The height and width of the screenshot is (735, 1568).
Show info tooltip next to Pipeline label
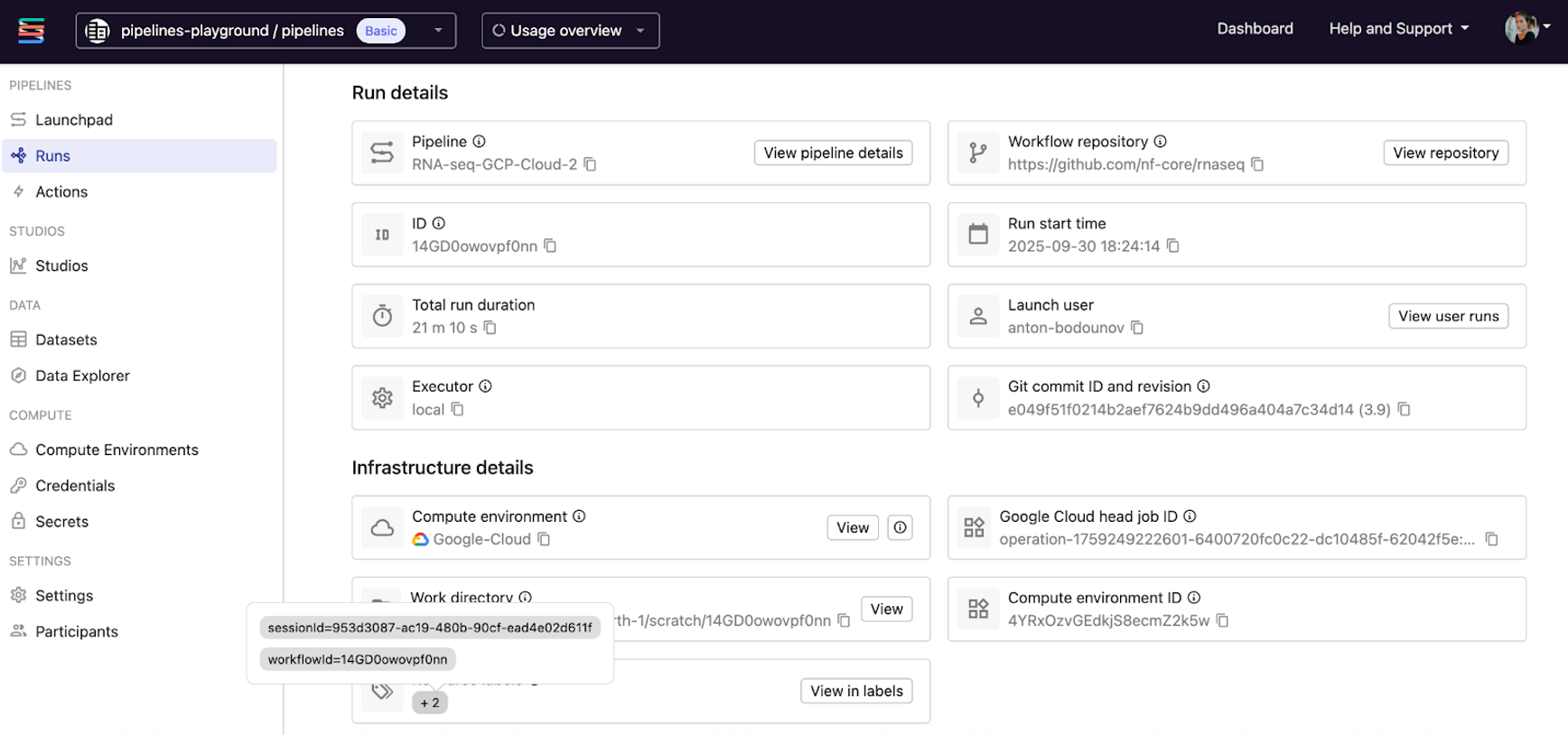[x=480, y=141]
